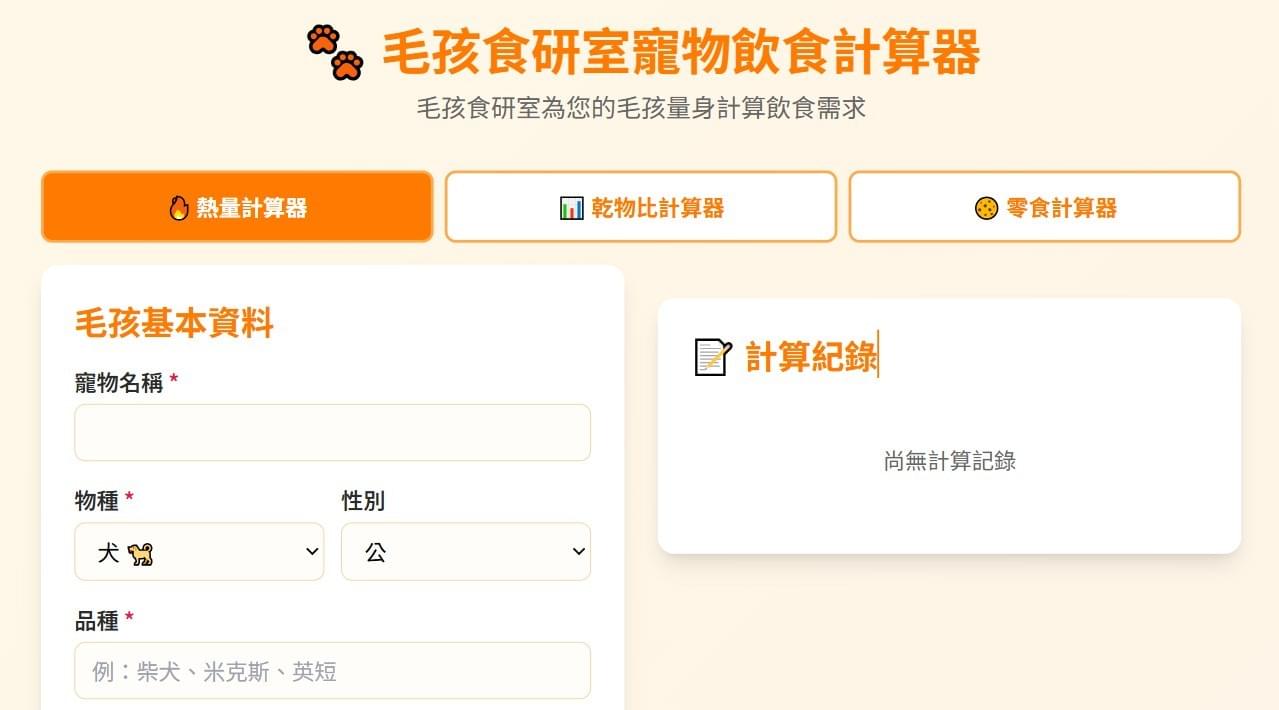Click the 品種 breed input field
The height and width of the screenshot is (710, 1279).
332,671
